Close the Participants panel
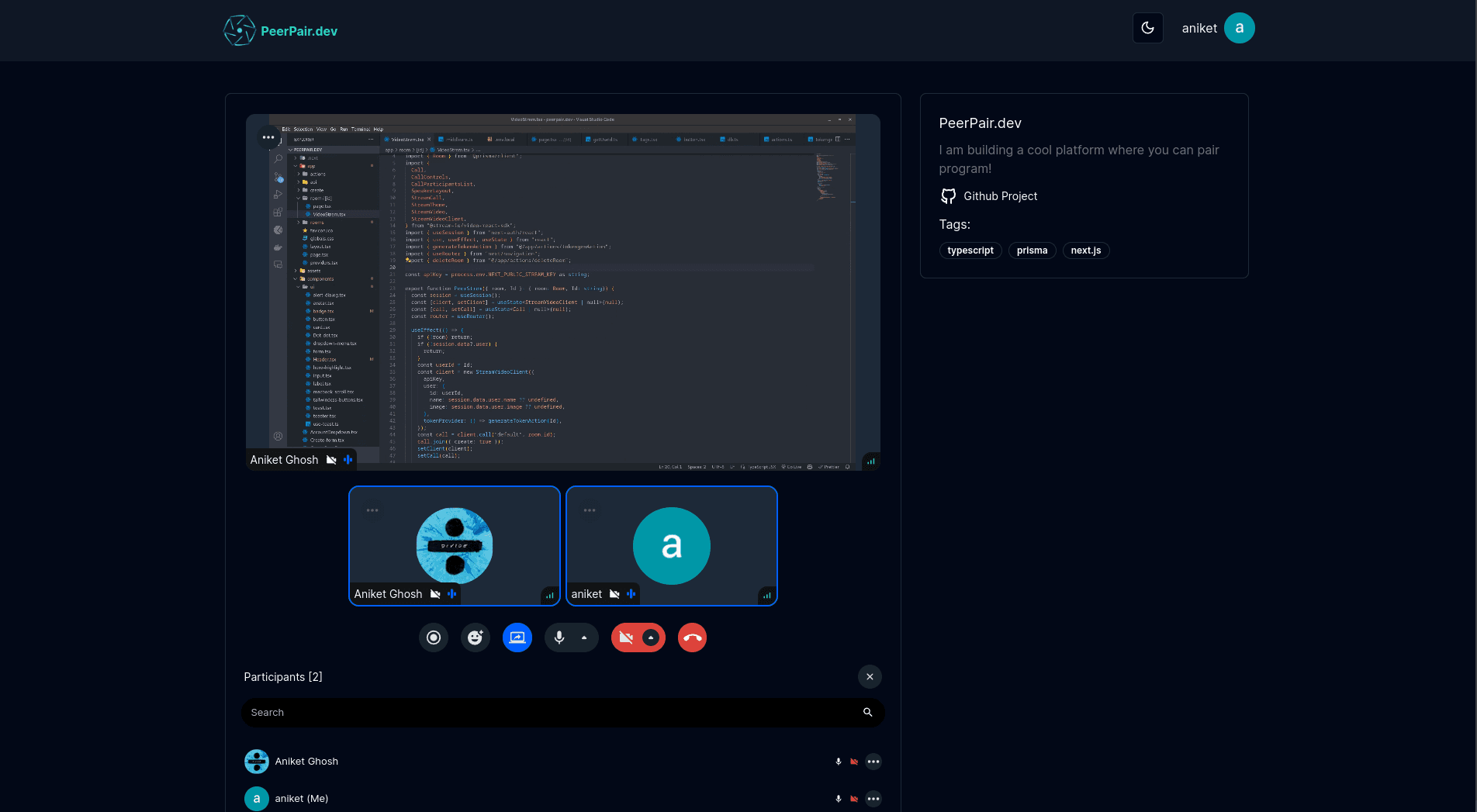This screenshot has height=812, width=1477. (870, 677)
